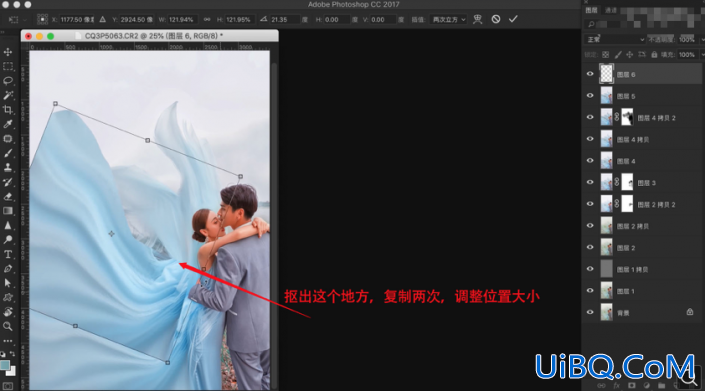Select the Rotate View / Hand tool

point(8,312)
